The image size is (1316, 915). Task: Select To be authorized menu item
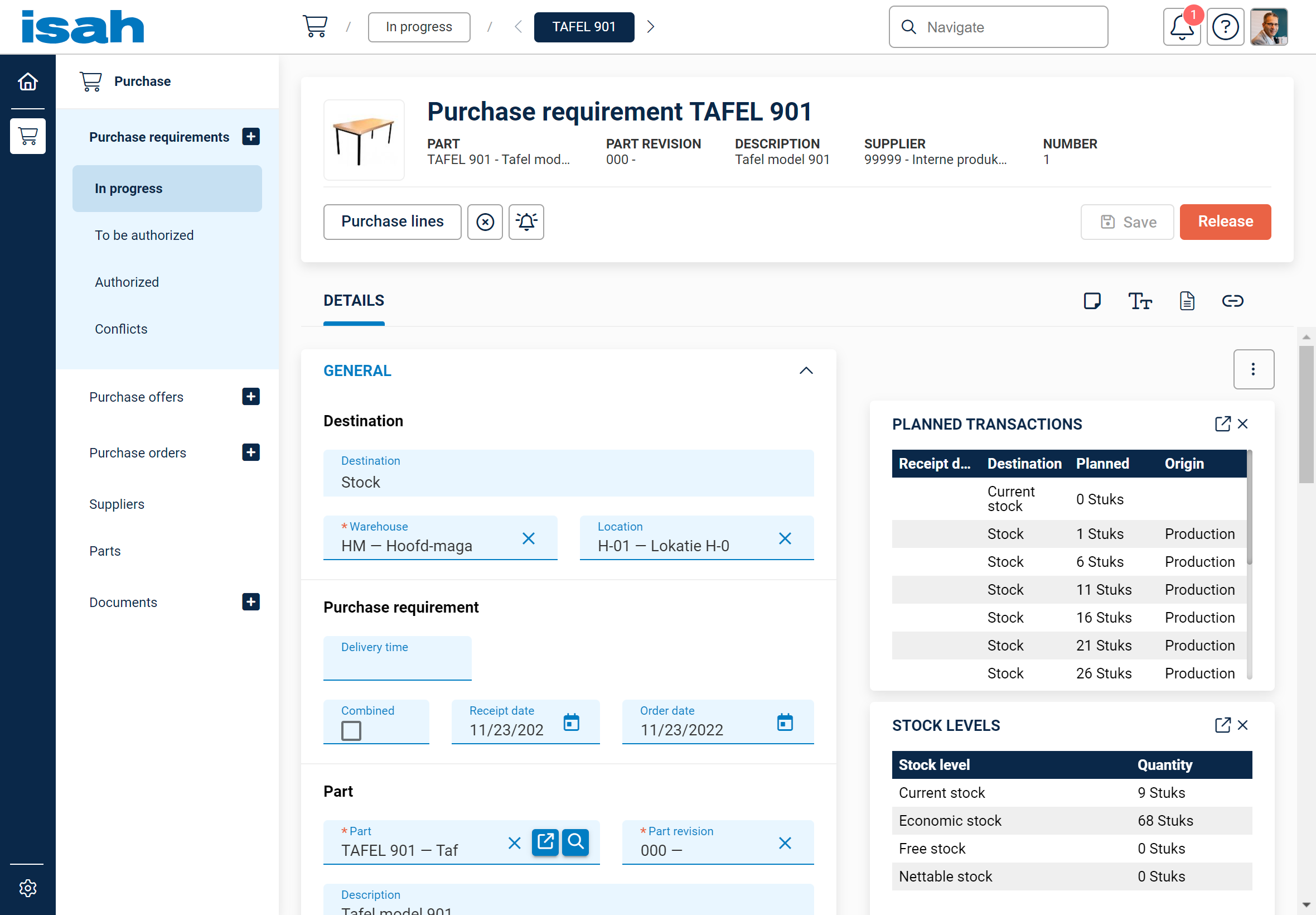pyautogui.click(x=144, y=235)
